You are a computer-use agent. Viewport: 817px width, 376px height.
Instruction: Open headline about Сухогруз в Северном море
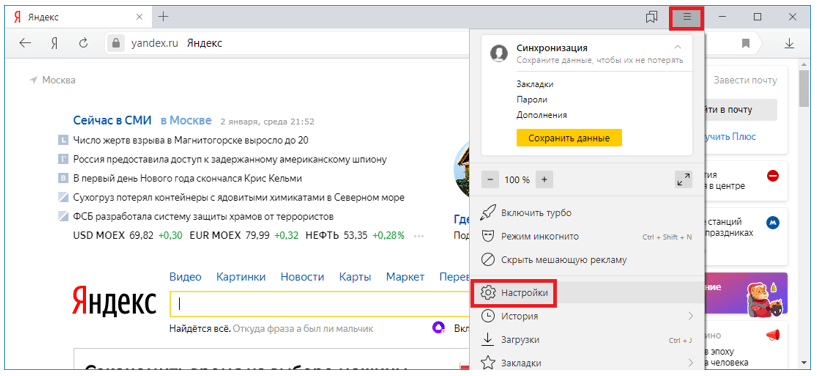tap(239, 198)
